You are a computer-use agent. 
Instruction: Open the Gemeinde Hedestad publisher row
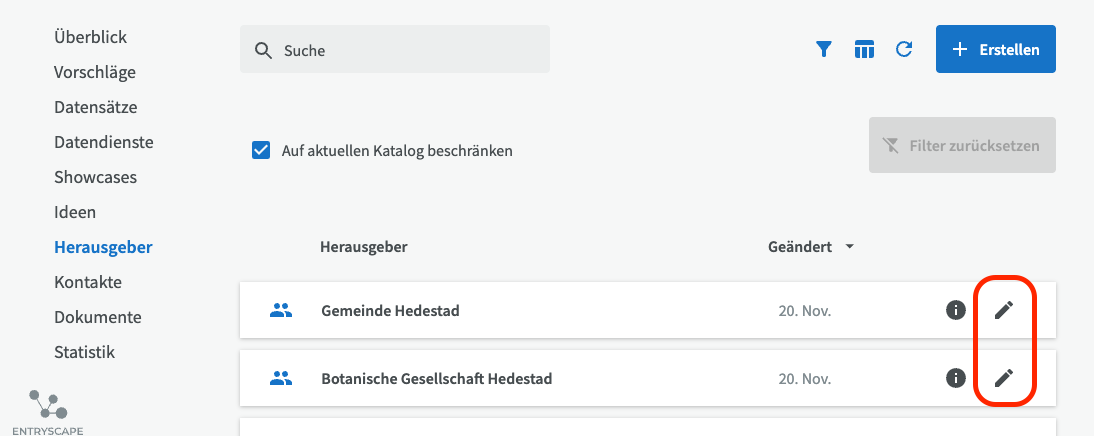point(390,311)
